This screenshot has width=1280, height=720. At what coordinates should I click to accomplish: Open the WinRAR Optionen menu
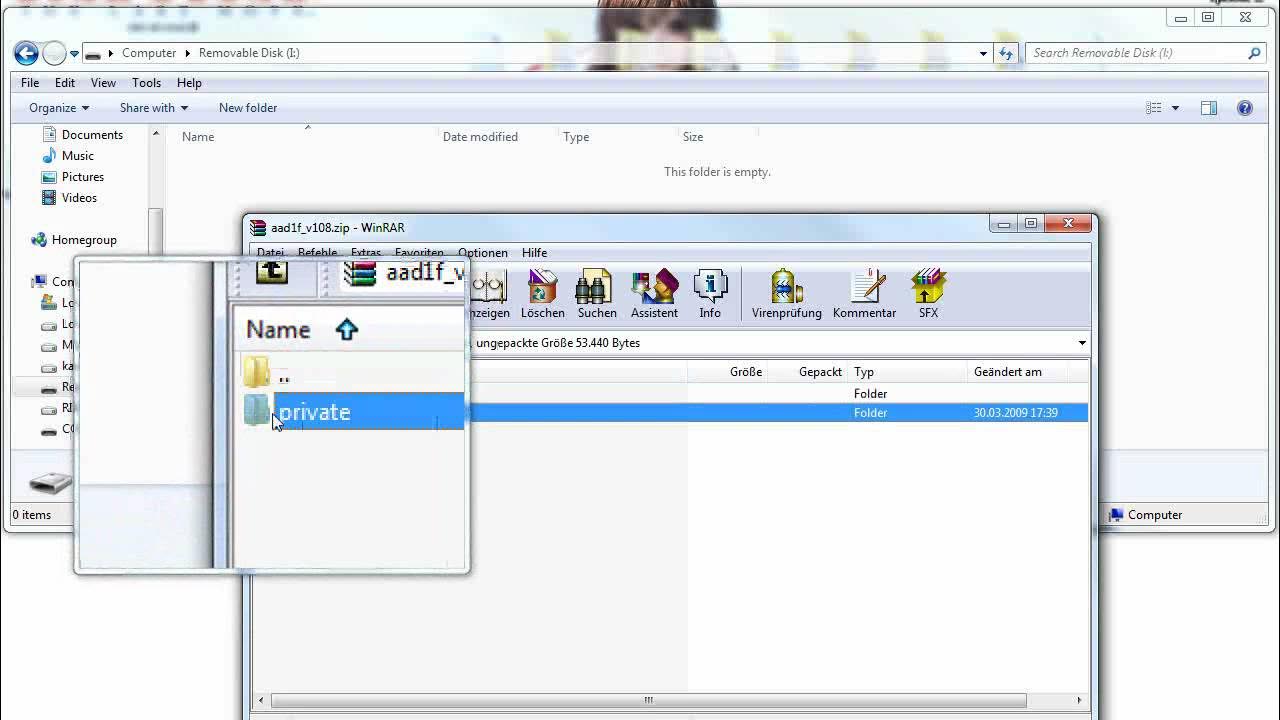[483, 253]
